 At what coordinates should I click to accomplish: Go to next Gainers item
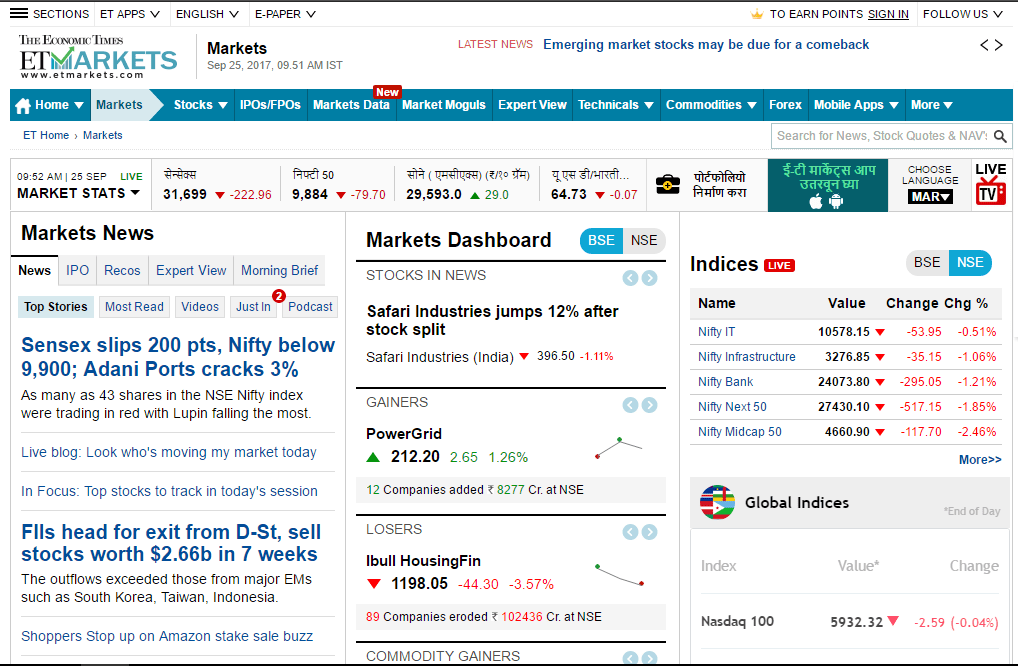(x=649, y=405)
